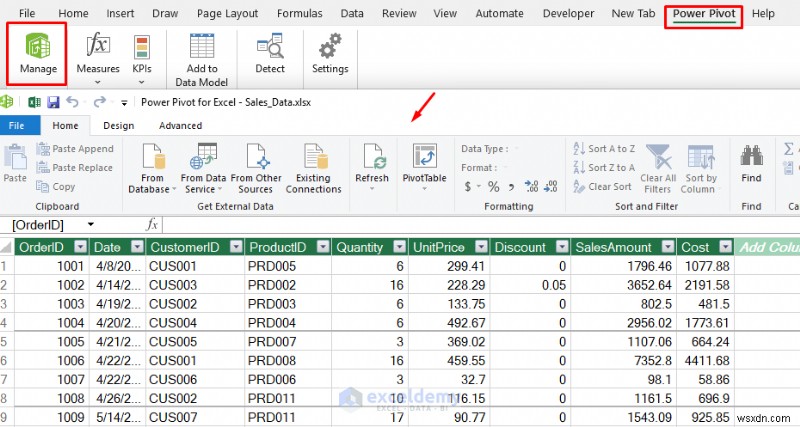Open UnitPrice column filter dropdown

coord(481,247)
